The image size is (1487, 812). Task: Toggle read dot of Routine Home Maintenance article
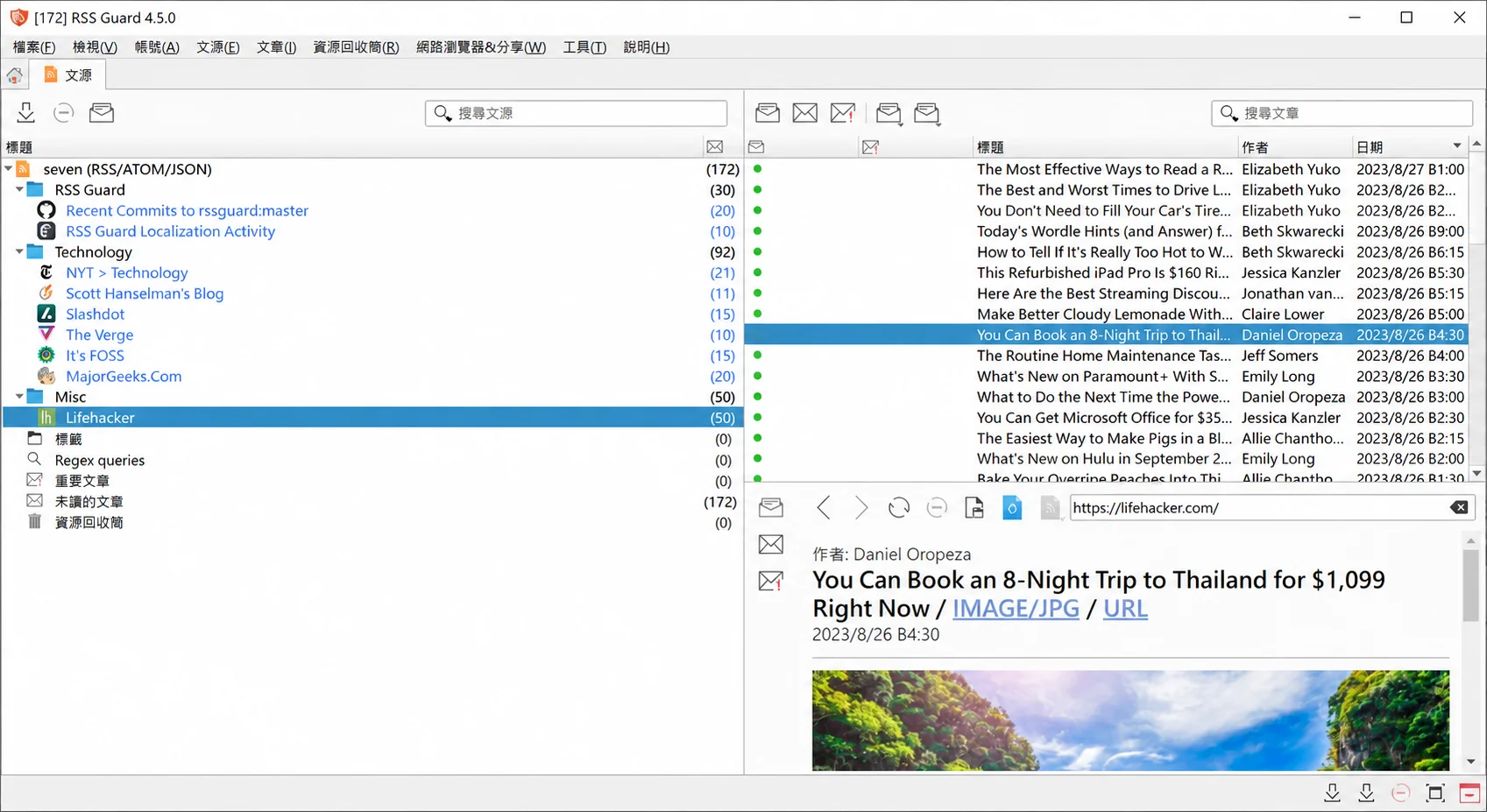pos(757,356)
